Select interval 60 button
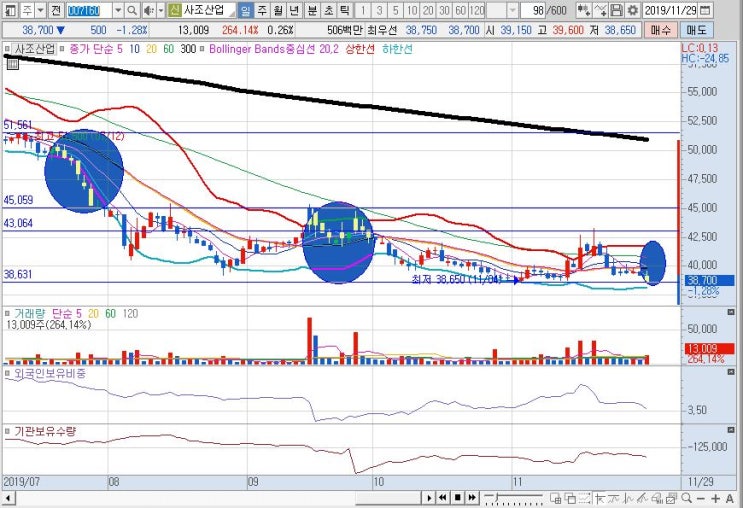This screenshot has width=743, height=508. (x=460, y=10)
